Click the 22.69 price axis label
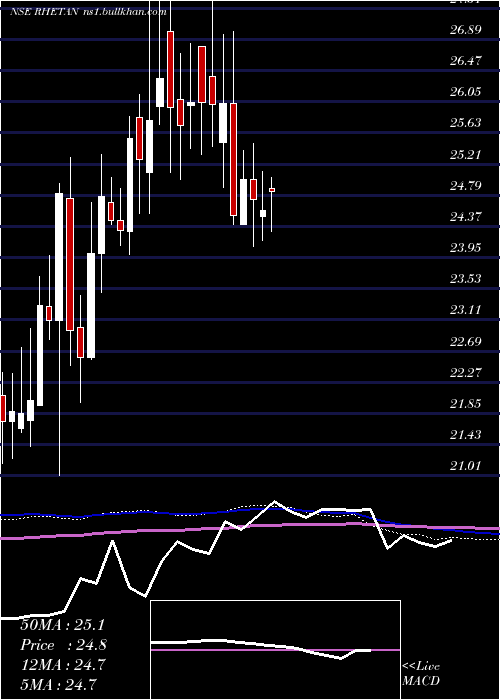The width and height of the screenshot is (500, 700). [x=466, y=341]
